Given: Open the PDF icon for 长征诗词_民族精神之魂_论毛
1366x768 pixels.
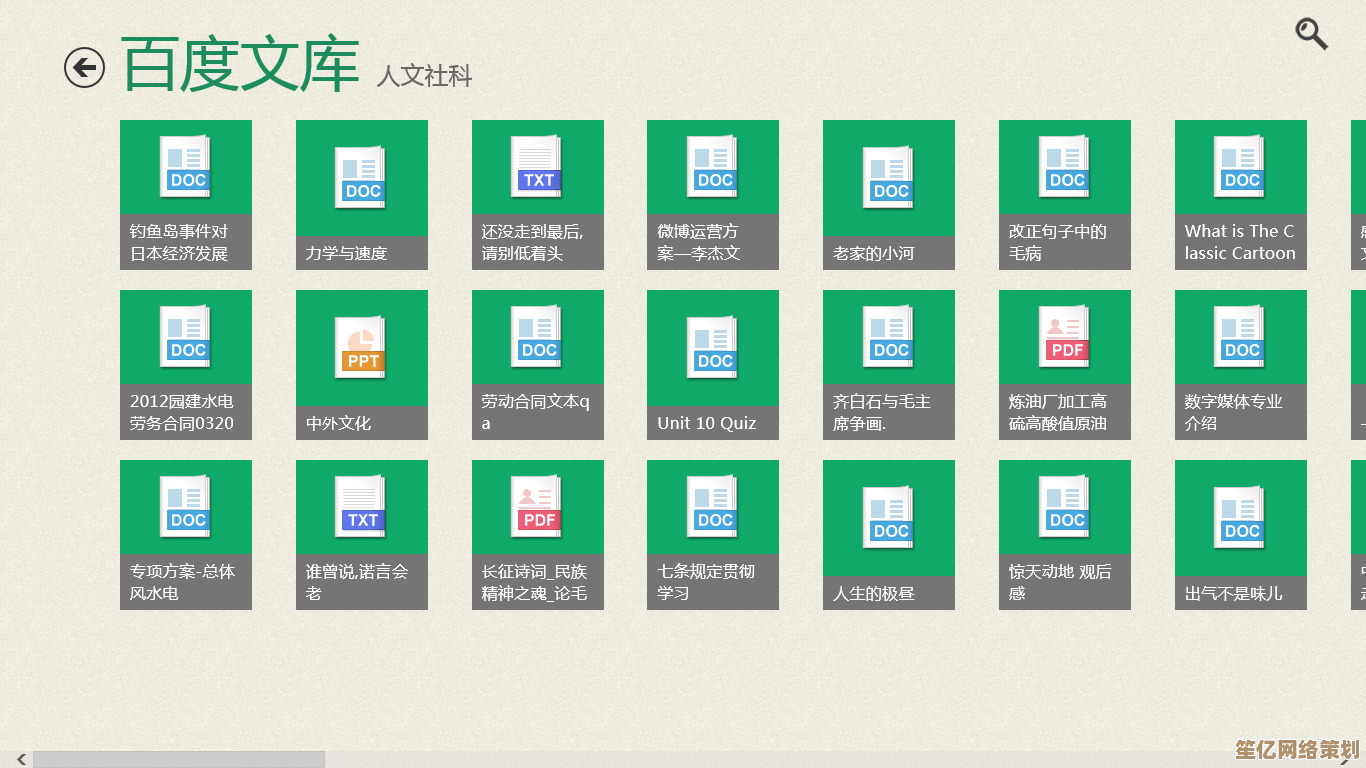Looking at the screenshot, I should pyautogui.click(x=537, y=506).
